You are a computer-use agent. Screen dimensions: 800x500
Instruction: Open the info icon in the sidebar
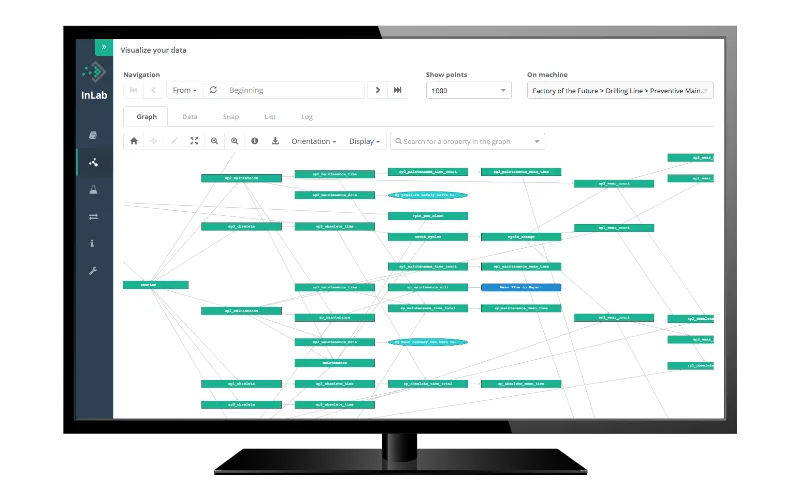[x=92, y=243]
